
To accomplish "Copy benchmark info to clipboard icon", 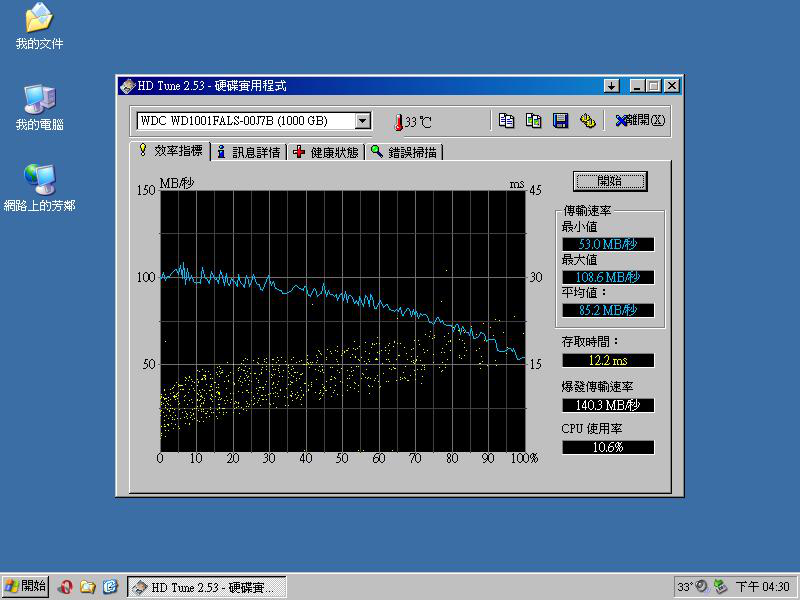I will pyautogui.click(x=506, y=121).
